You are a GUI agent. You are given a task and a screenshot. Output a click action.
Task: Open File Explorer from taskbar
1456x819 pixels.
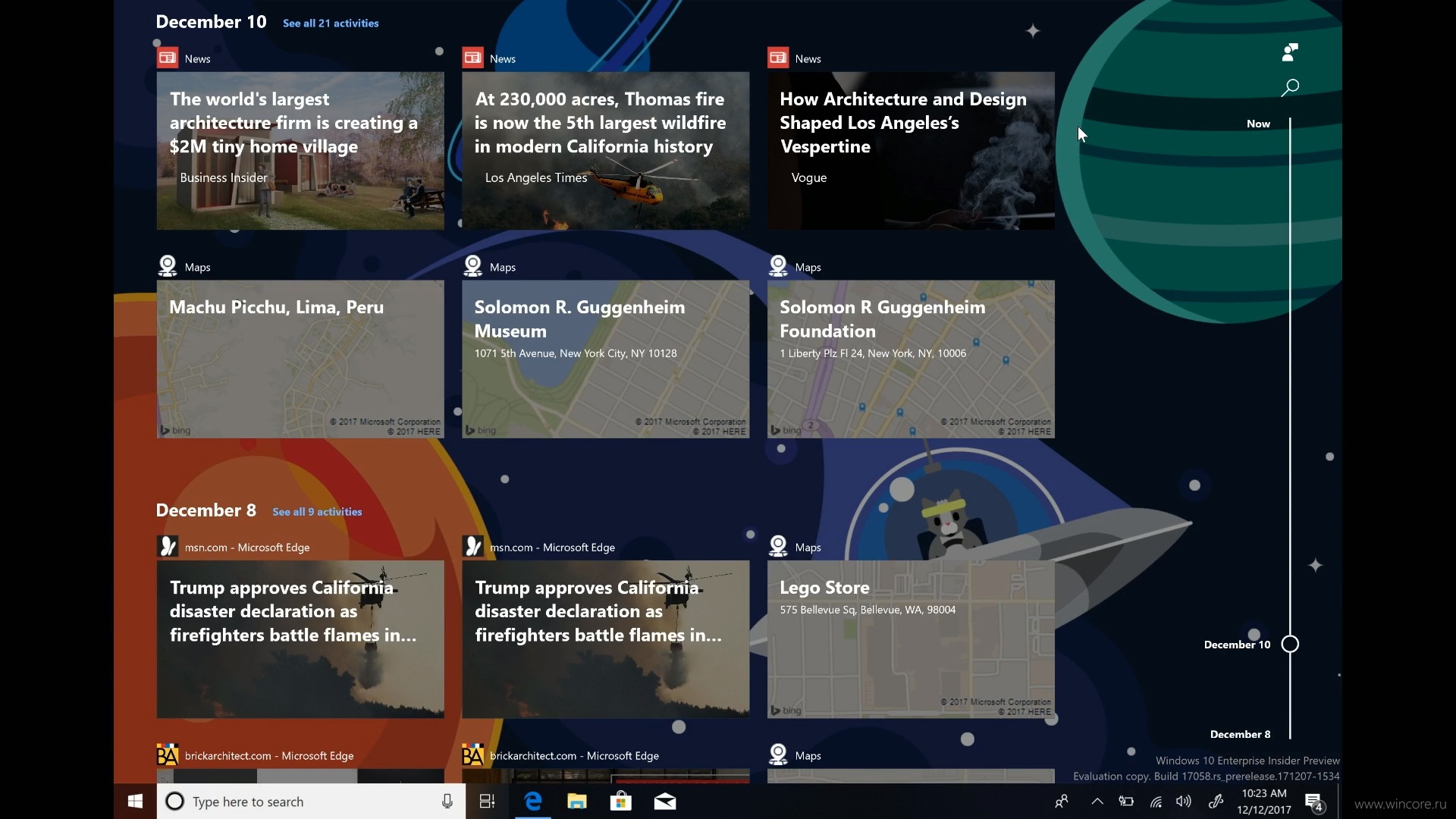click(x=577, y=802)
